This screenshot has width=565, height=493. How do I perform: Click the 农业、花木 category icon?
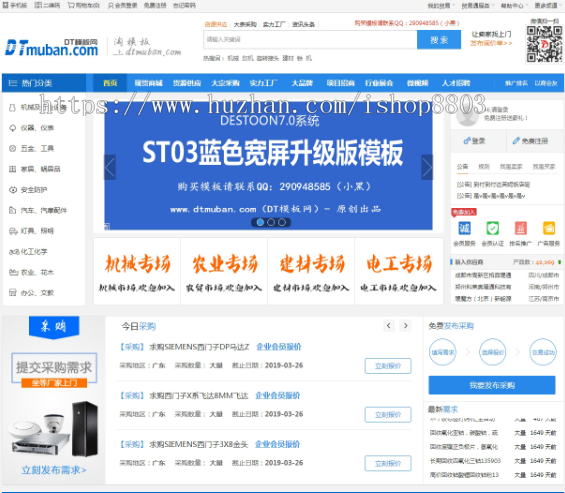click(13, 272)
